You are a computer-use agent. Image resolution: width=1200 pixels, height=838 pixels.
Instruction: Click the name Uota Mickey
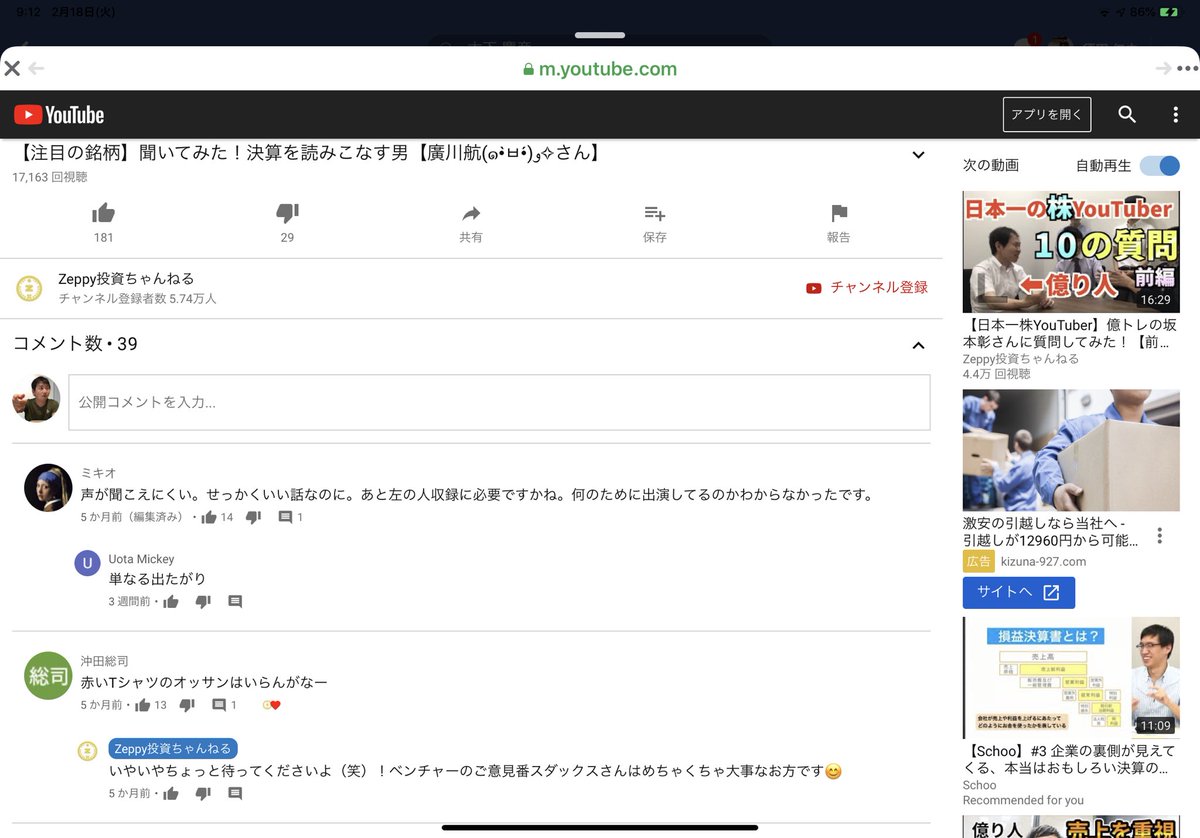pos(141,559)
